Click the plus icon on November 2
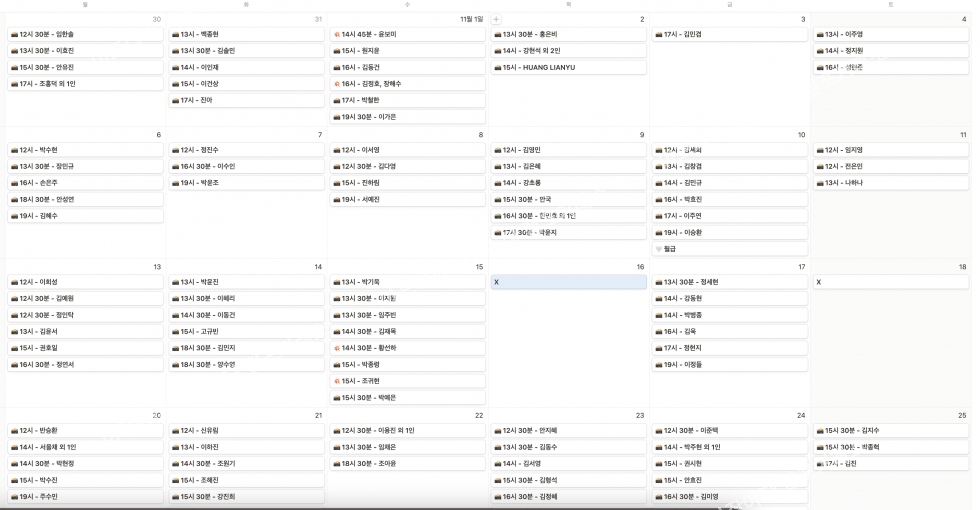 (497, 19)
